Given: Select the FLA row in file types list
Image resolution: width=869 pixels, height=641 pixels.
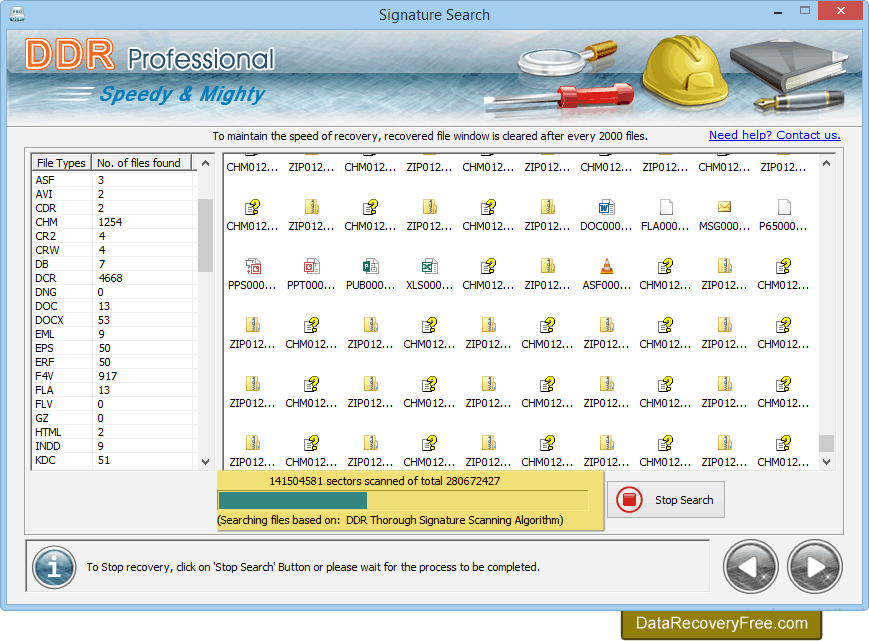Looking at the screenshot, I should 114,390.
